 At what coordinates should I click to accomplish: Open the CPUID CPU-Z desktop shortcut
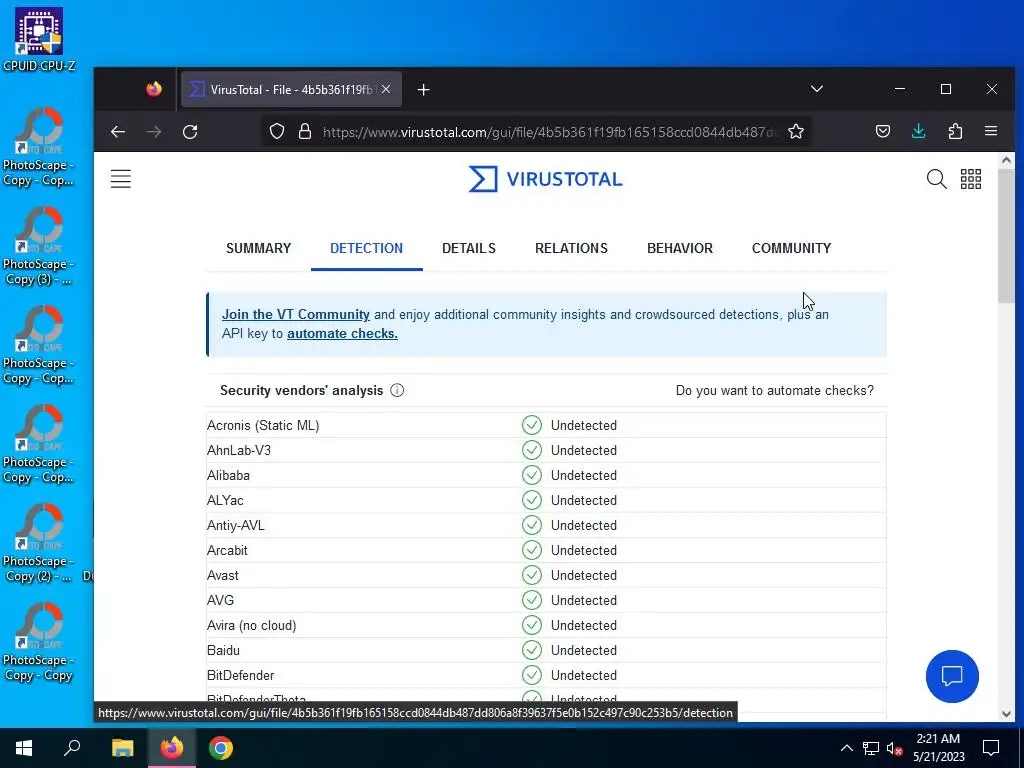[39, 39]
